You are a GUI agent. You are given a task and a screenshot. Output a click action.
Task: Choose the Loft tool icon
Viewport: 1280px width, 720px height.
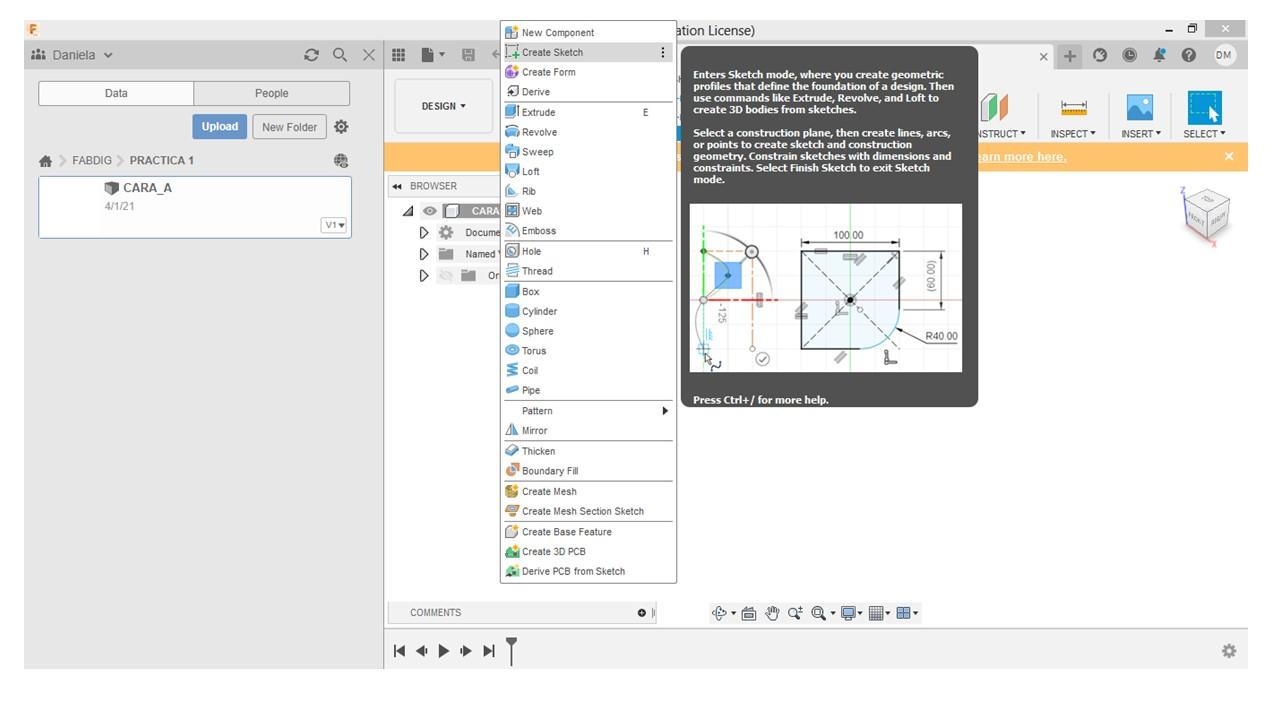[x=512, y=171]
